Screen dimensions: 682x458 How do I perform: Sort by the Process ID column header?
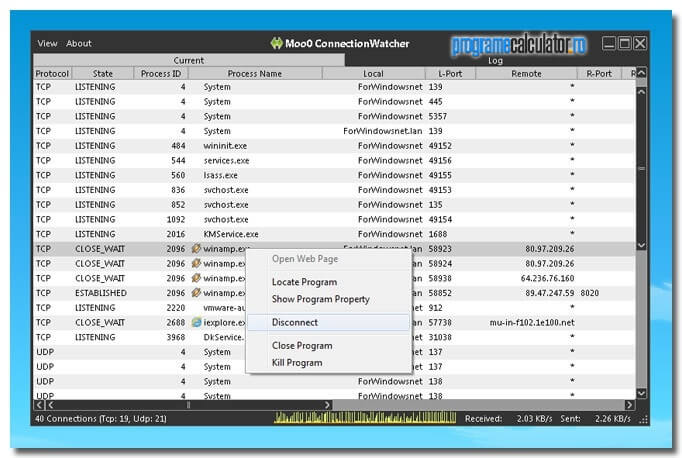click(x=160, y=74)
